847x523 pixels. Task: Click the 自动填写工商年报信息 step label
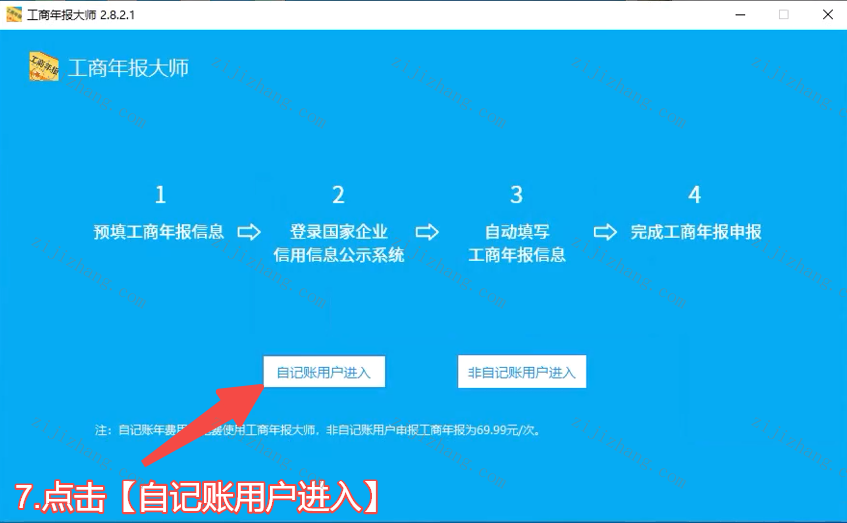[517, 243]
